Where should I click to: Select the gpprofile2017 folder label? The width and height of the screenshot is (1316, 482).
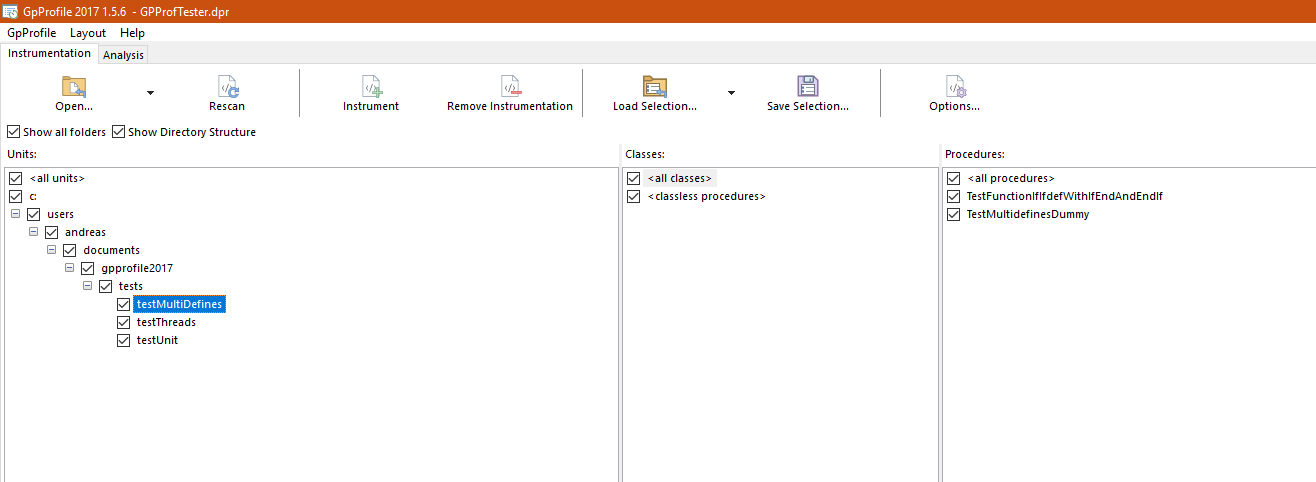137,268
